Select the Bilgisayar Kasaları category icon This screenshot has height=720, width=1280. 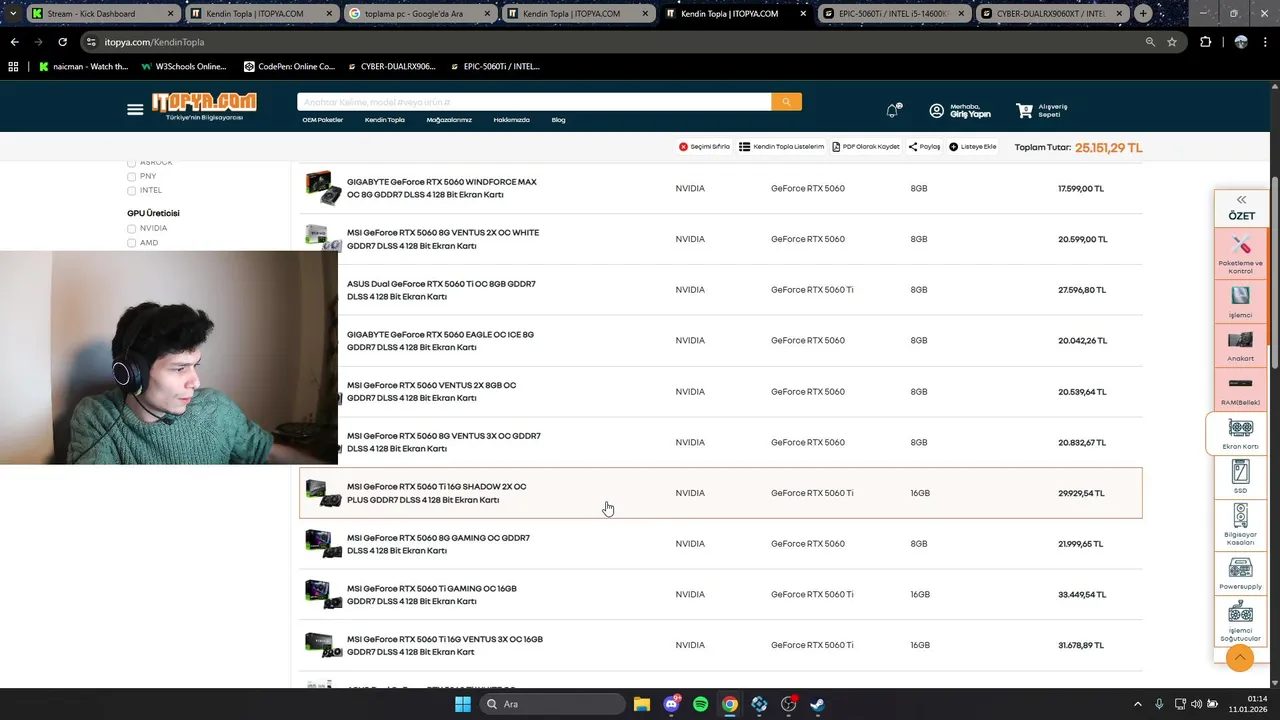[x=1241, y=524]
